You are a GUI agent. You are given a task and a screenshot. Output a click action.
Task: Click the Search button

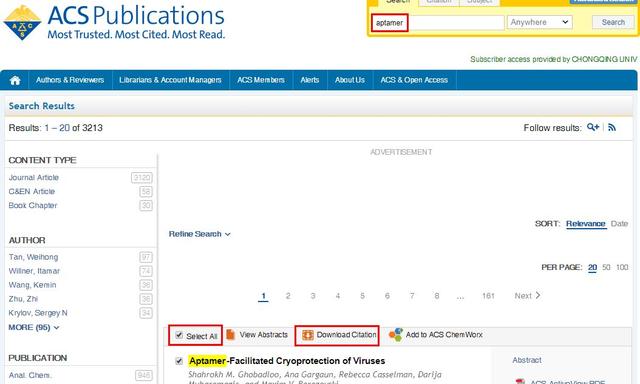[613, 22]
